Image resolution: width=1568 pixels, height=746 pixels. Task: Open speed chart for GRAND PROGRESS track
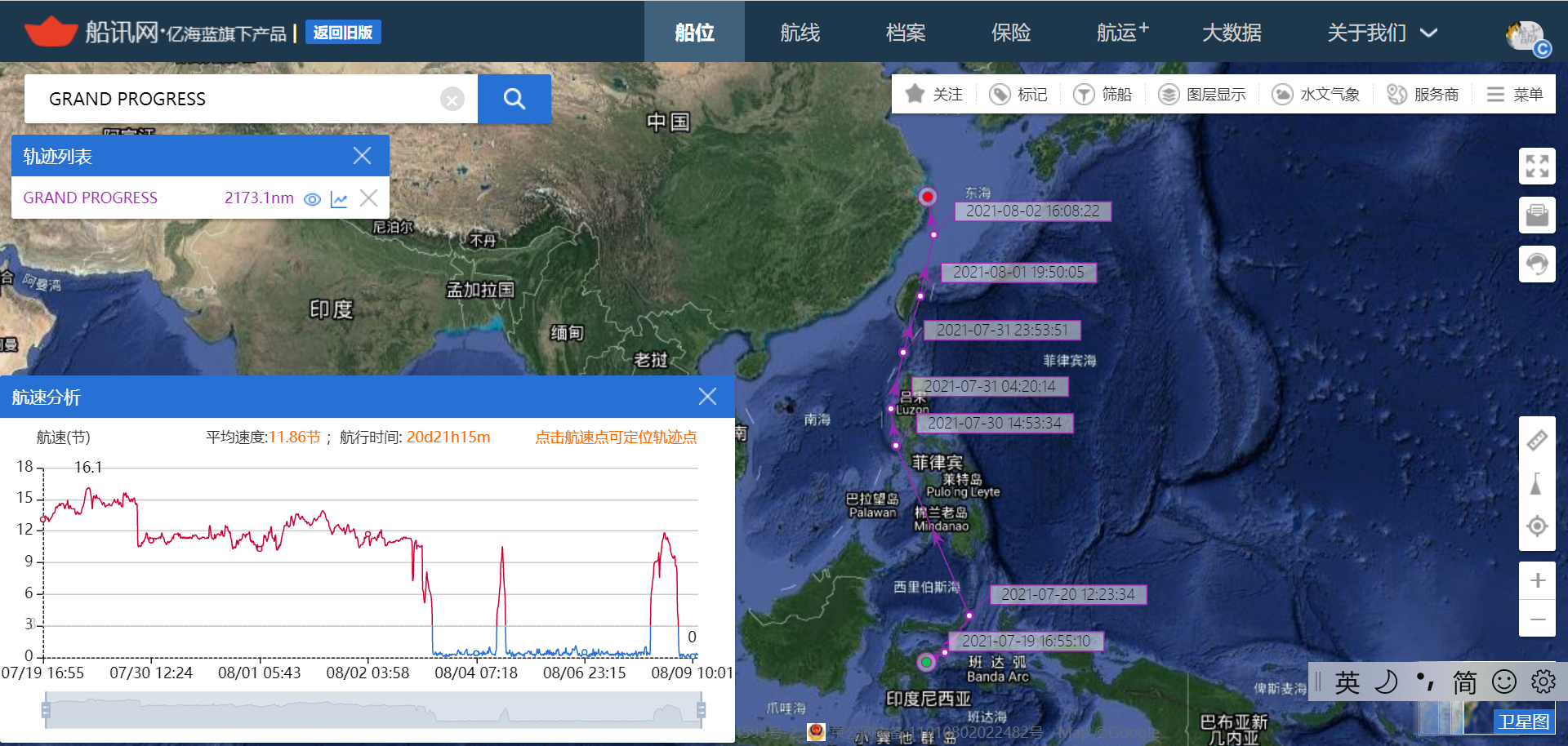pos(339,198)
